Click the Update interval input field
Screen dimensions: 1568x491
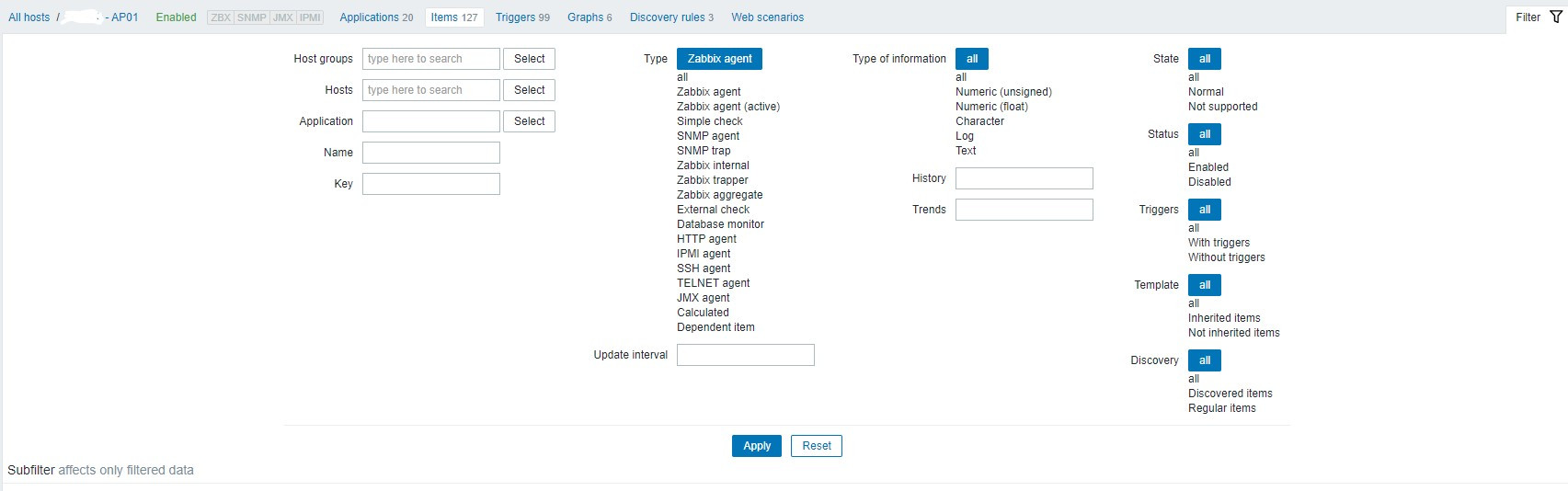[x=746, y=355]
